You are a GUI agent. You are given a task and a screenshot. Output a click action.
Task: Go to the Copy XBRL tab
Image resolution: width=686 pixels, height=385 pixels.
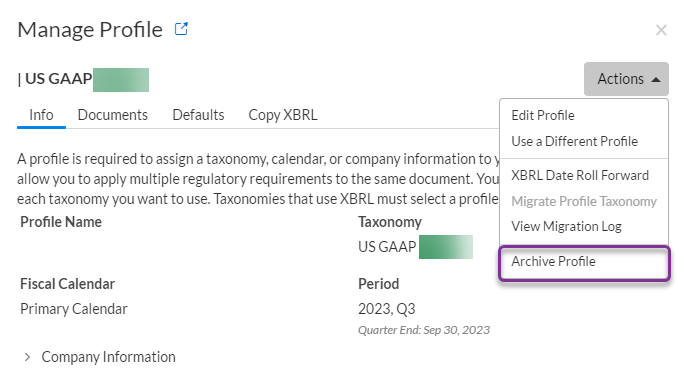[283, 115]
